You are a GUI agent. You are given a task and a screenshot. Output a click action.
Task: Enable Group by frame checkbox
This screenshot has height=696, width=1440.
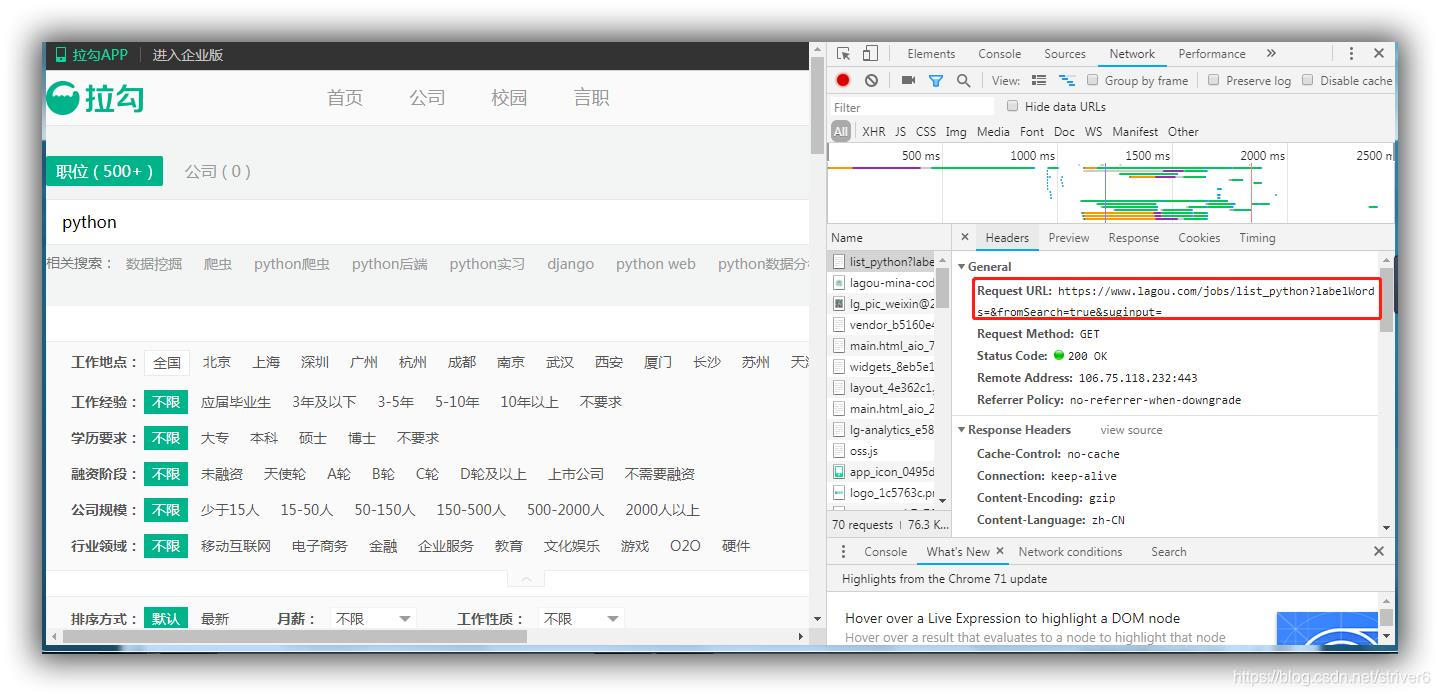tap(1093, 80)
